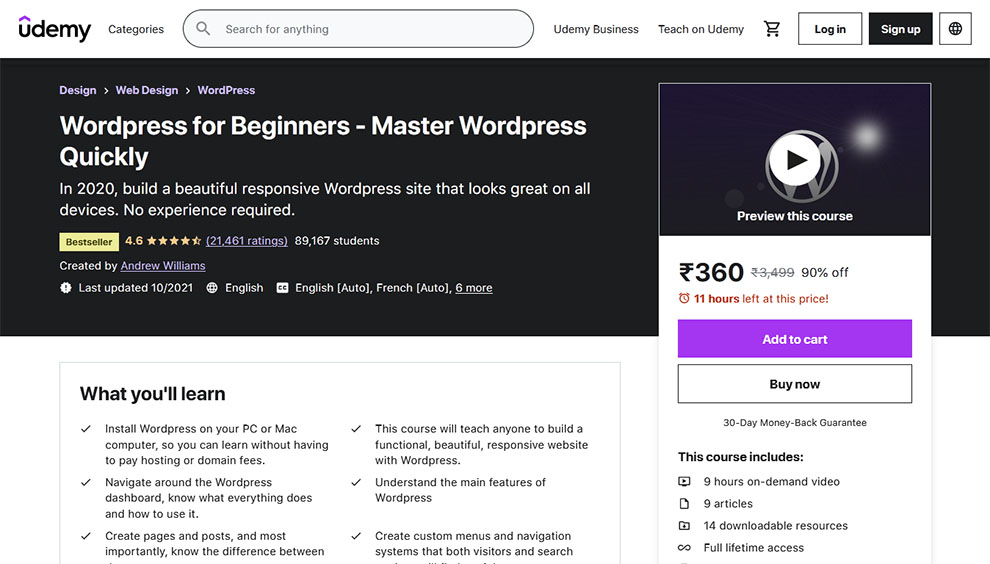Click Full lifetime access text
The width and height of the screenshot is (990, 564).
(754, 548)
